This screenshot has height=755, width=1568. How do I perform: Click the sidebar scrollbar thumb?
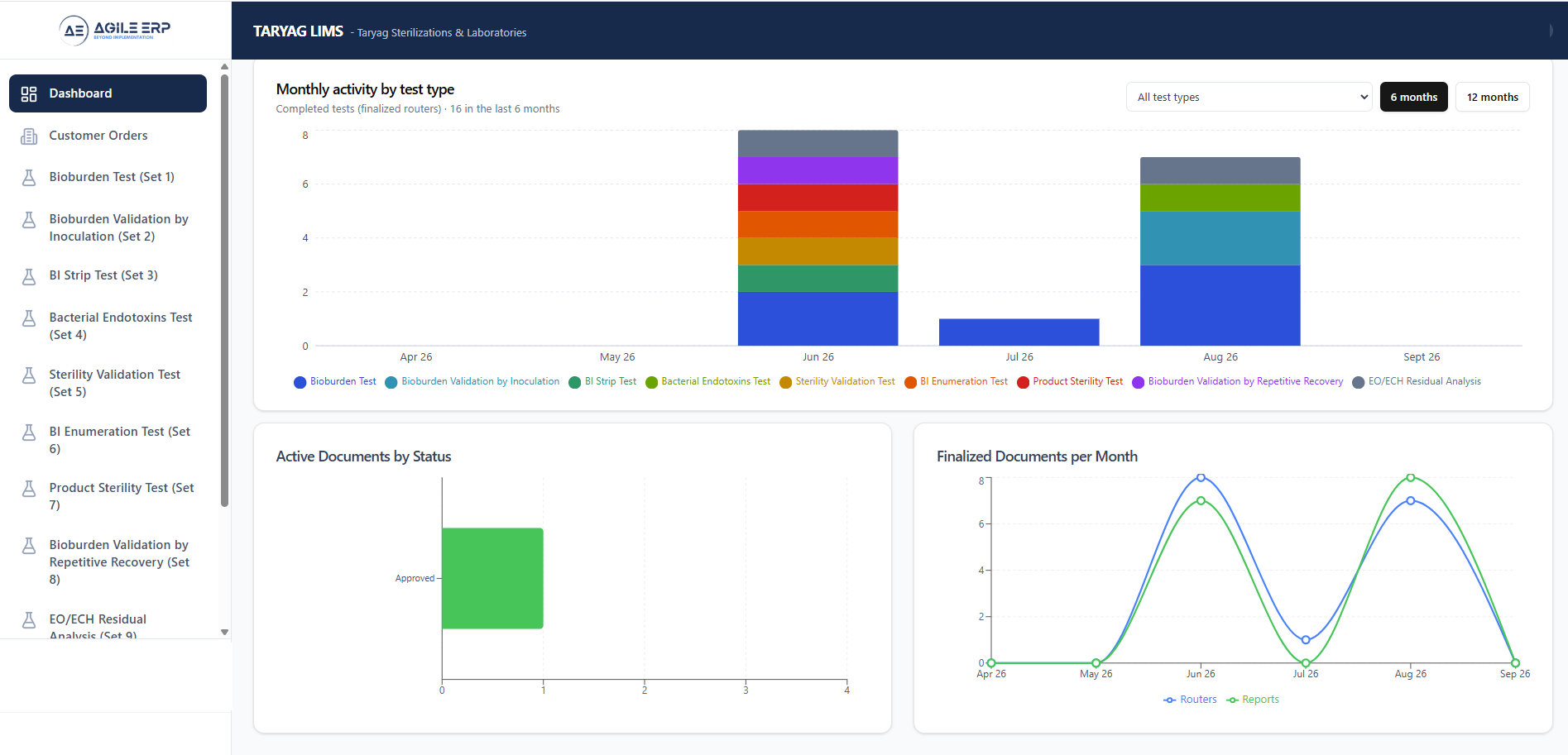point(224,290)
